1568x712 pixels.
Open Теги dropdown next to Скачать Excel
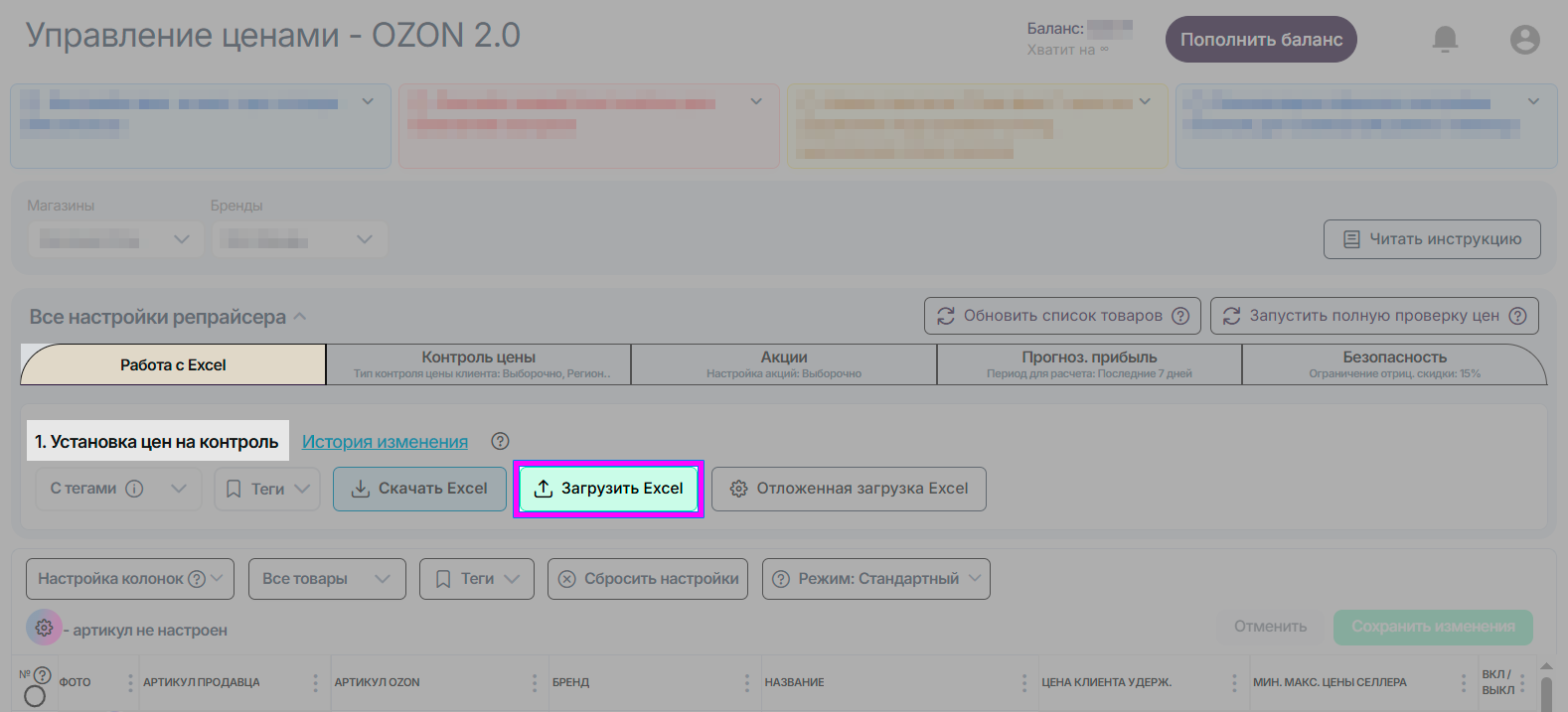pyautogui.click(x=267, y=489)
